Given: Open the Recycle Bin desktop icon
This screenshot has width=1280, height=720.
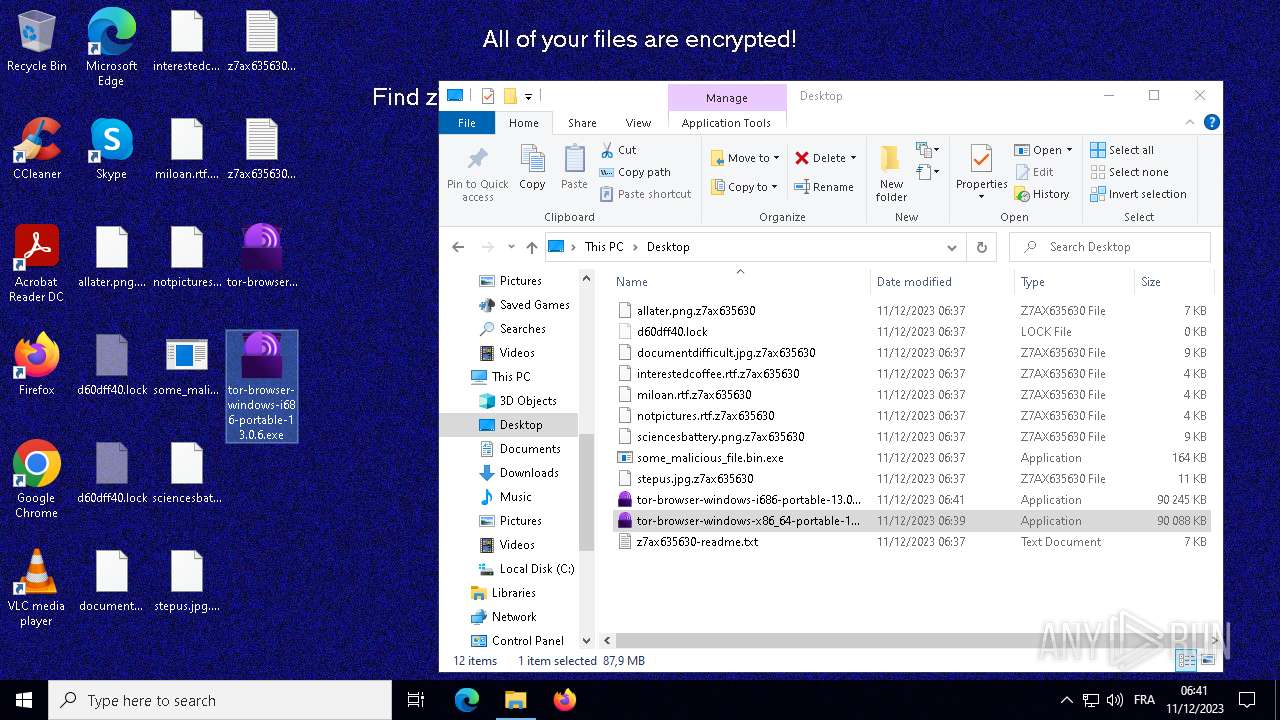Looking at the screenshot, I should [x=37, y=42].
